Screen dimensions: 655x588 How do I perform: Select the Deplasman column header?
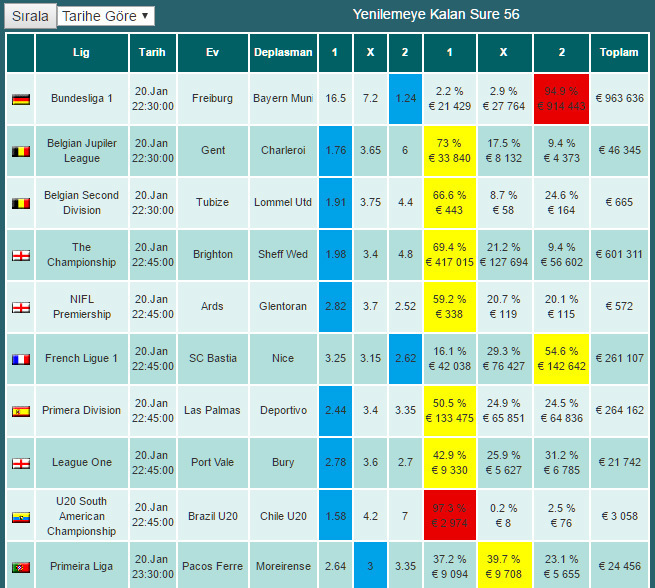coord(283,52)
